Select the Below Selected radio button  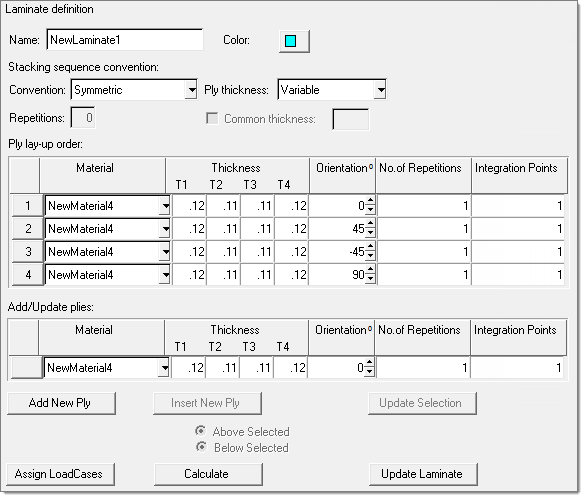[x=201, y=447]
